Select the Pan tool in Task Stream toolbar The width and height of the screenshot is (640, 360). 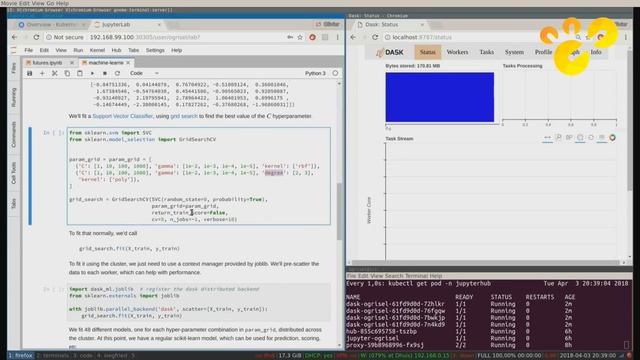pos(547,138)
